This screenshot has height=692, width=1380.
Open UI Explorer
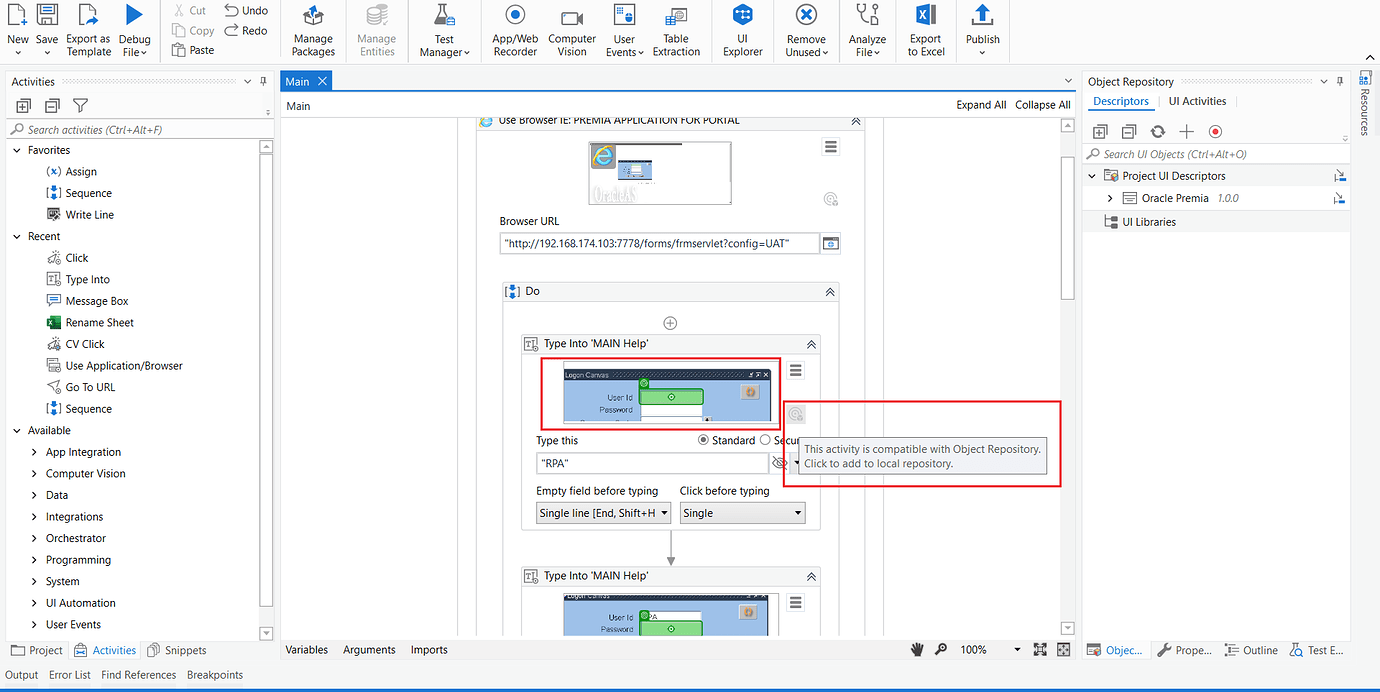pyautogui.click(x=742, y=30)
